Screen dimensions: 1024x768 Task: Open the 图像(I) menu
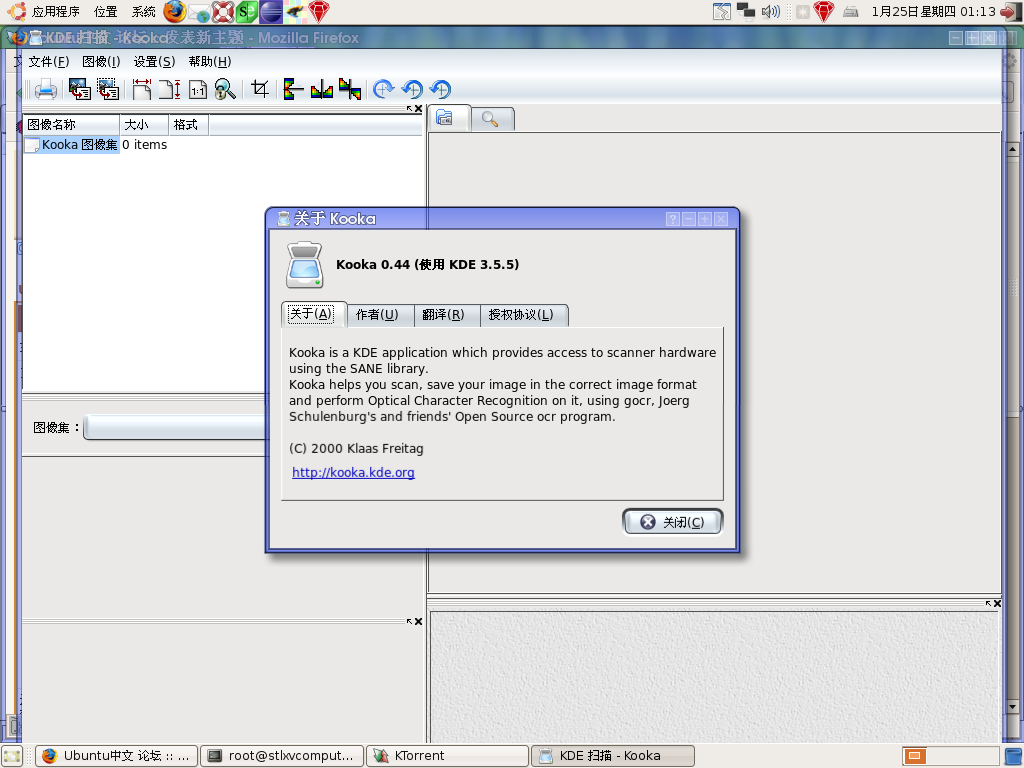pos(101,61)
